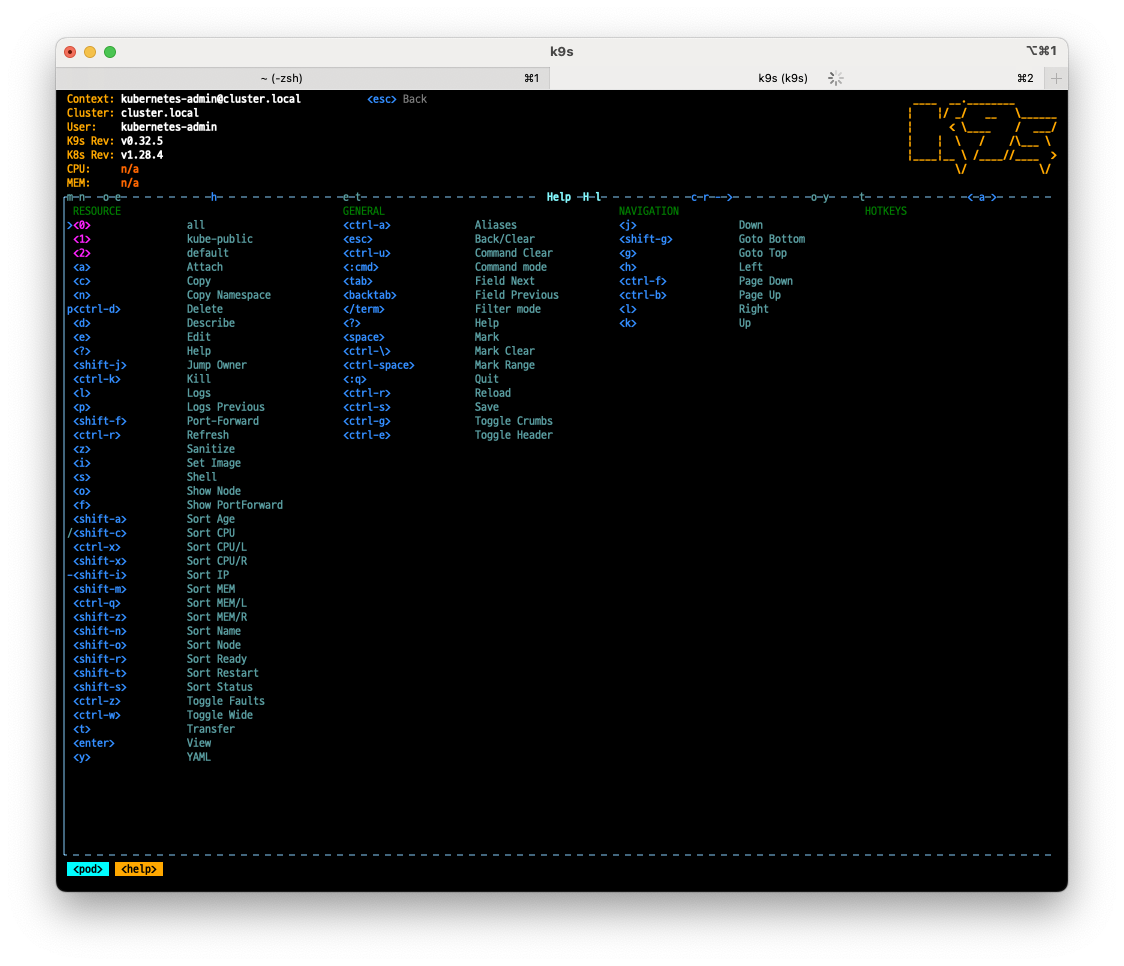Viewport: 1124px width, 966px height.
Task: Click the <help> breadcrumb
Action: 138,869
